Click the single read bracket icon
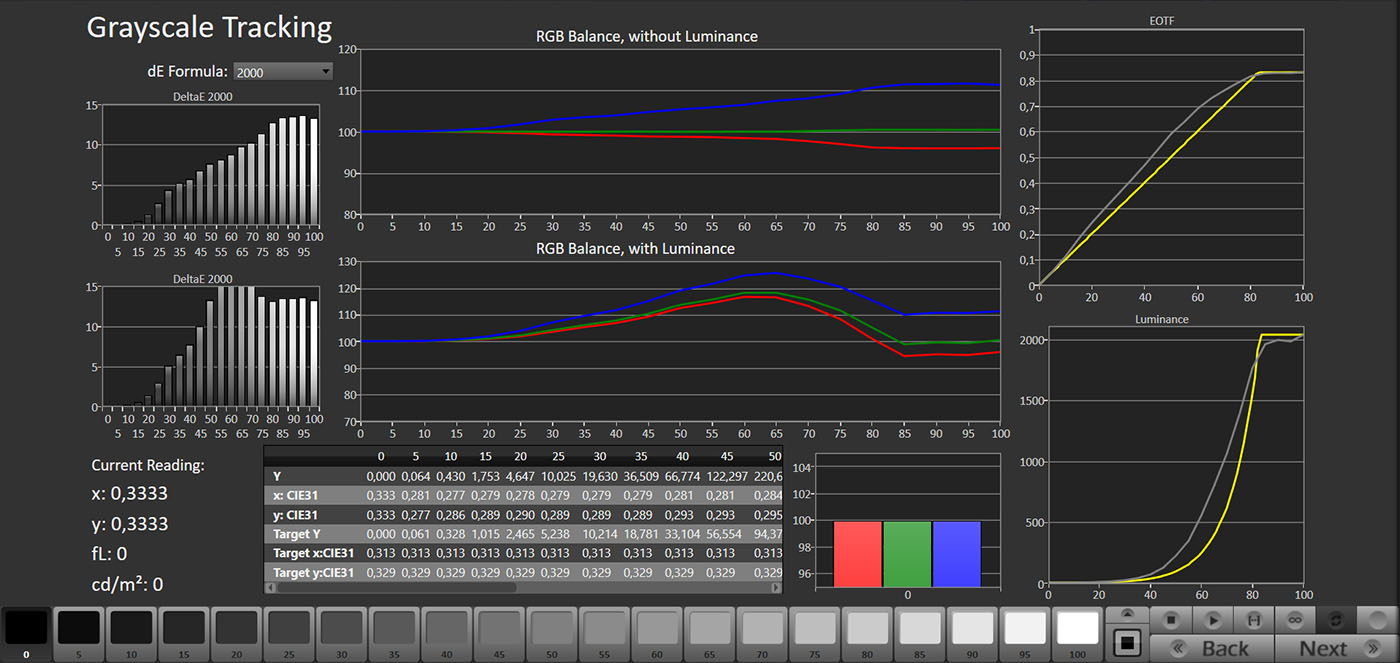The width and height of the screenshot is (1400, 663). pyautogui.click(x=1254, y=620)
